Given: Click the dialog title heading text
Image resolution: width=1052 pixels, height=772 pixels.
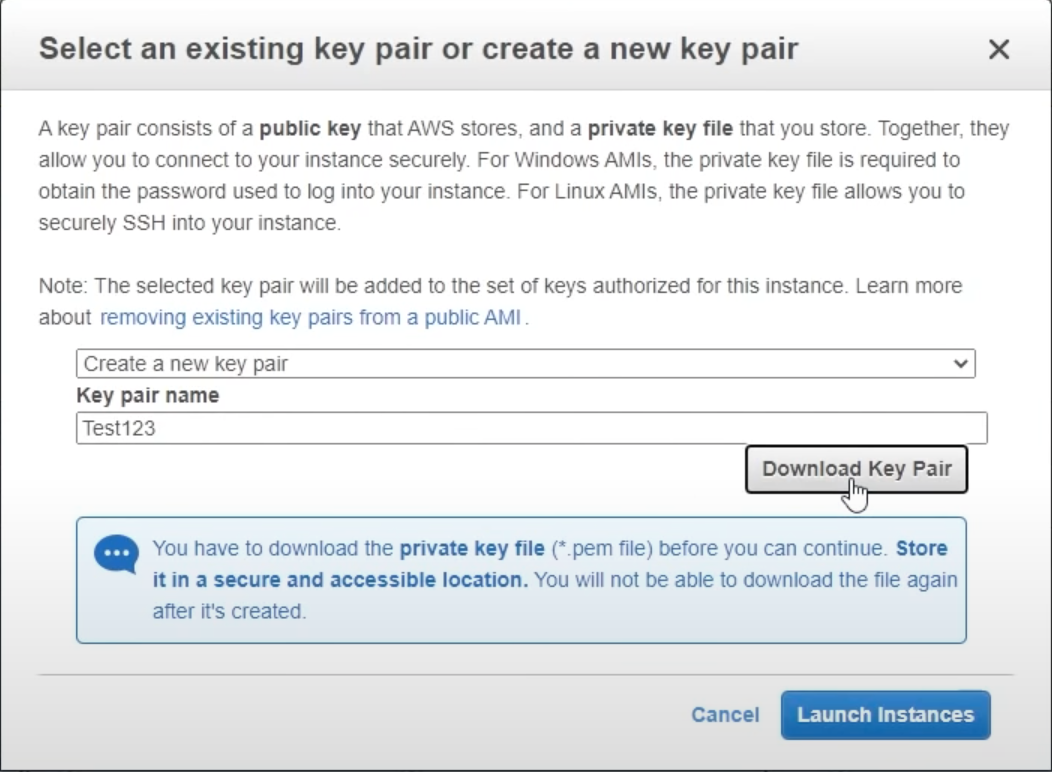Looking at the screenshot, I should [x=418, y=48].
